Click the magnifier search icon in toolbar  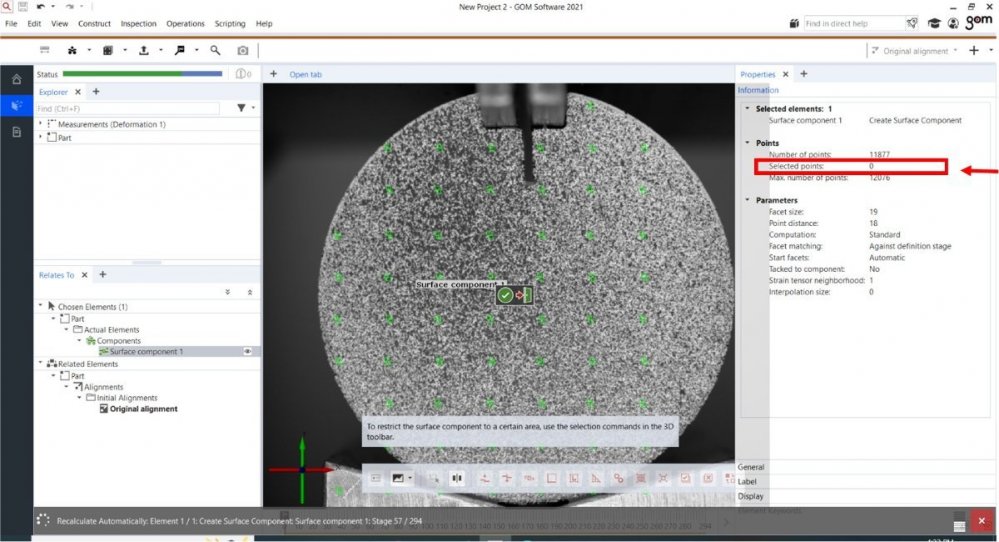(x=214, y=50)
